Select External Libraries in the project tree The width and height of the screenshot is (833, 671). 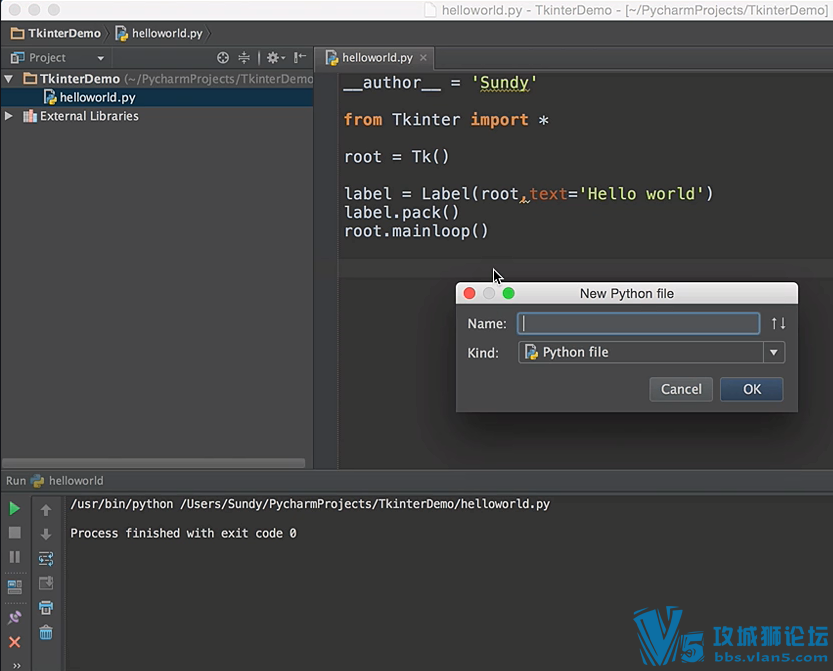pyautogui.click(x=89, y=116)
